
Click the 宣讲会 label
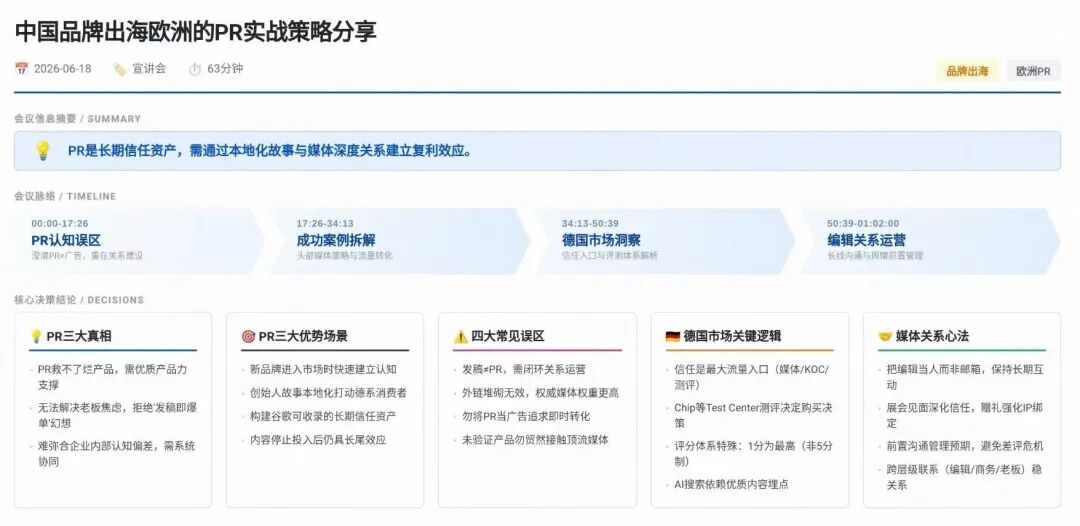point(149,69)
